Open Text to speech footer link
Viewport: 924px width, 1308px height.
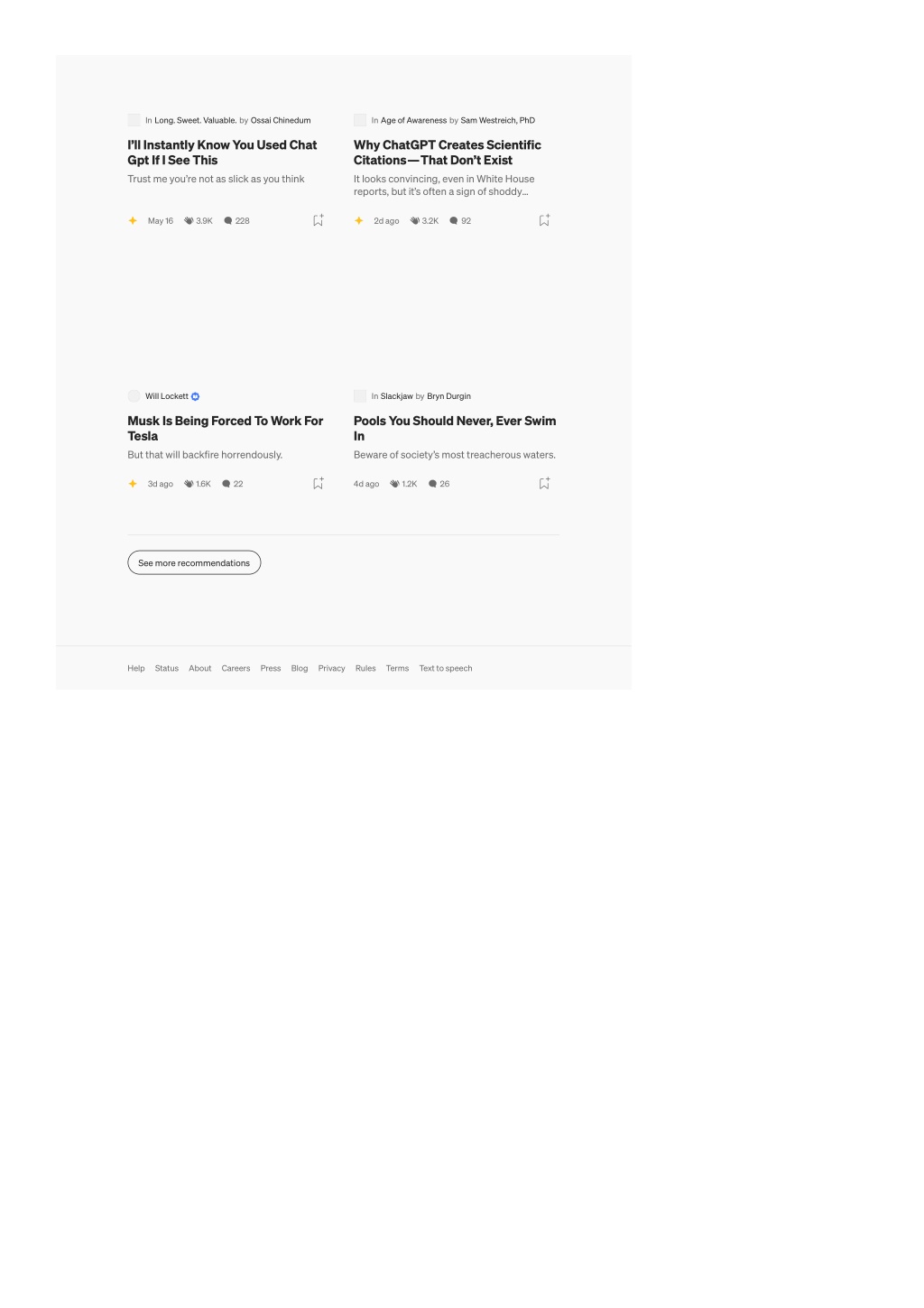446,668
